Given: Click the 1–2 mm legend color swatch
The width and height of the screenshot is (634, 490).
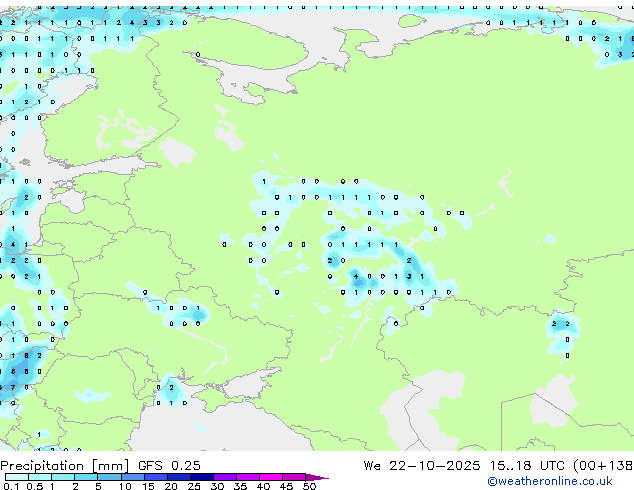Looking at the screenshot, I should [63, 477].
